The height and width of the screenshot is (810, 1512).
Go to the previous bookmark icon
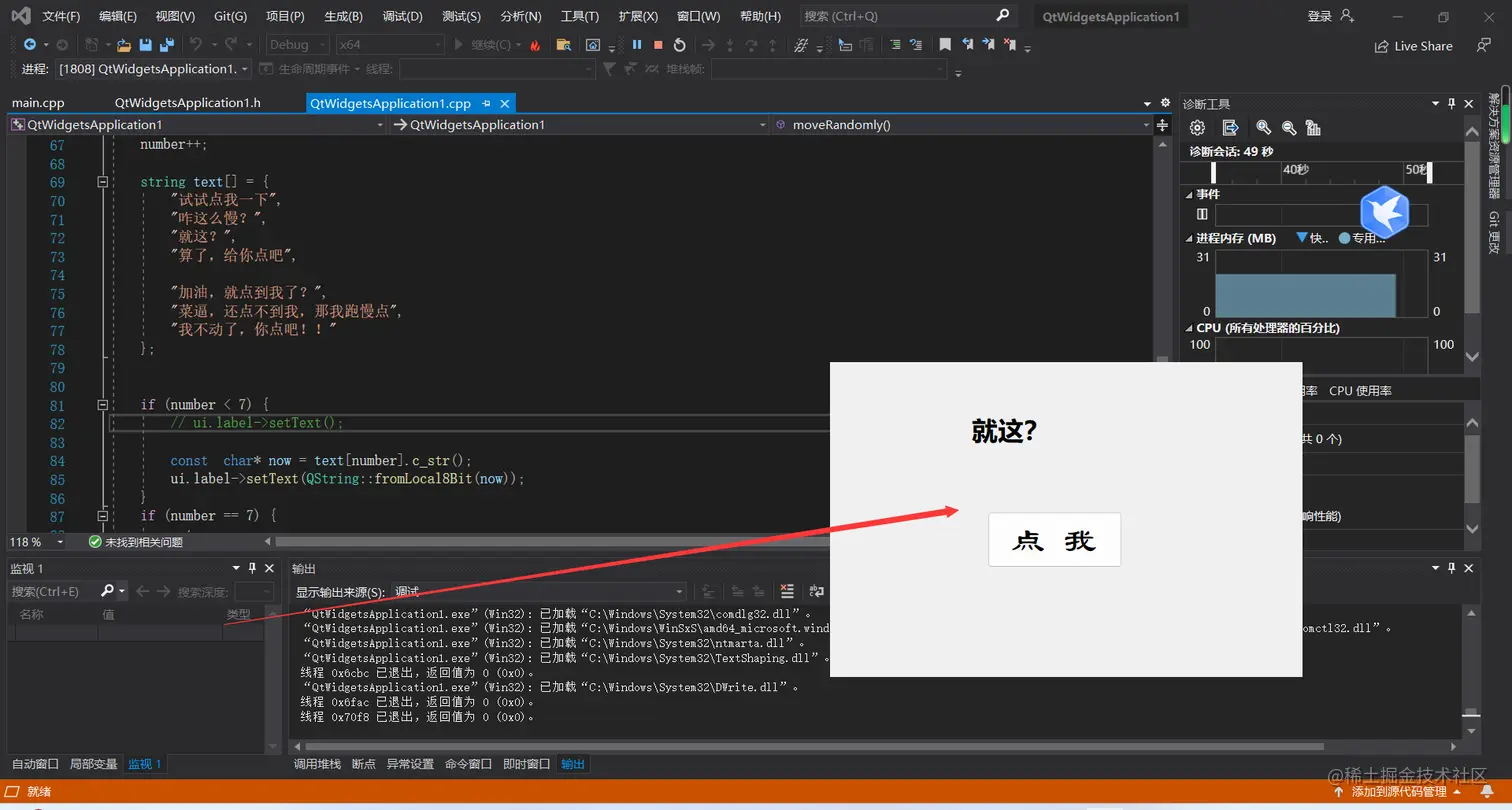pos(968,45)
